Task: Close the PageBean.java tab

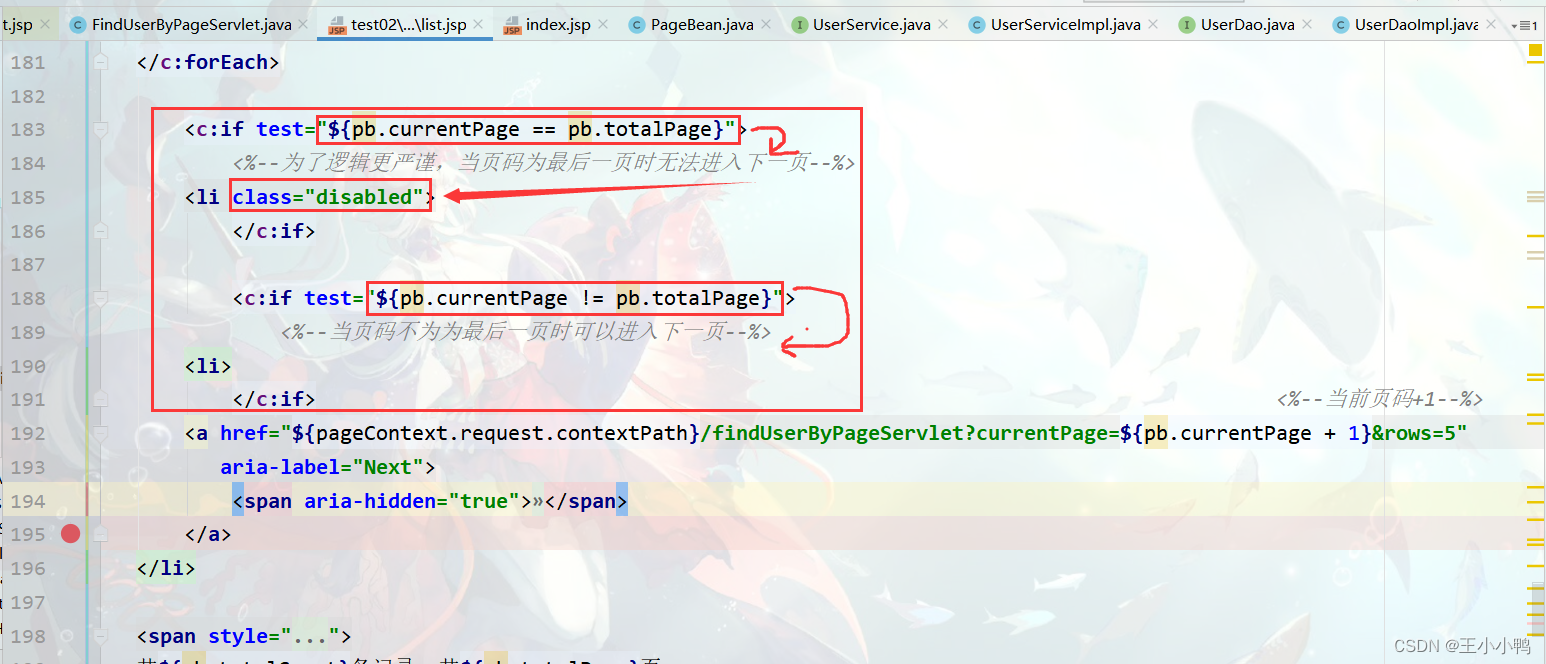Action: 765,25
